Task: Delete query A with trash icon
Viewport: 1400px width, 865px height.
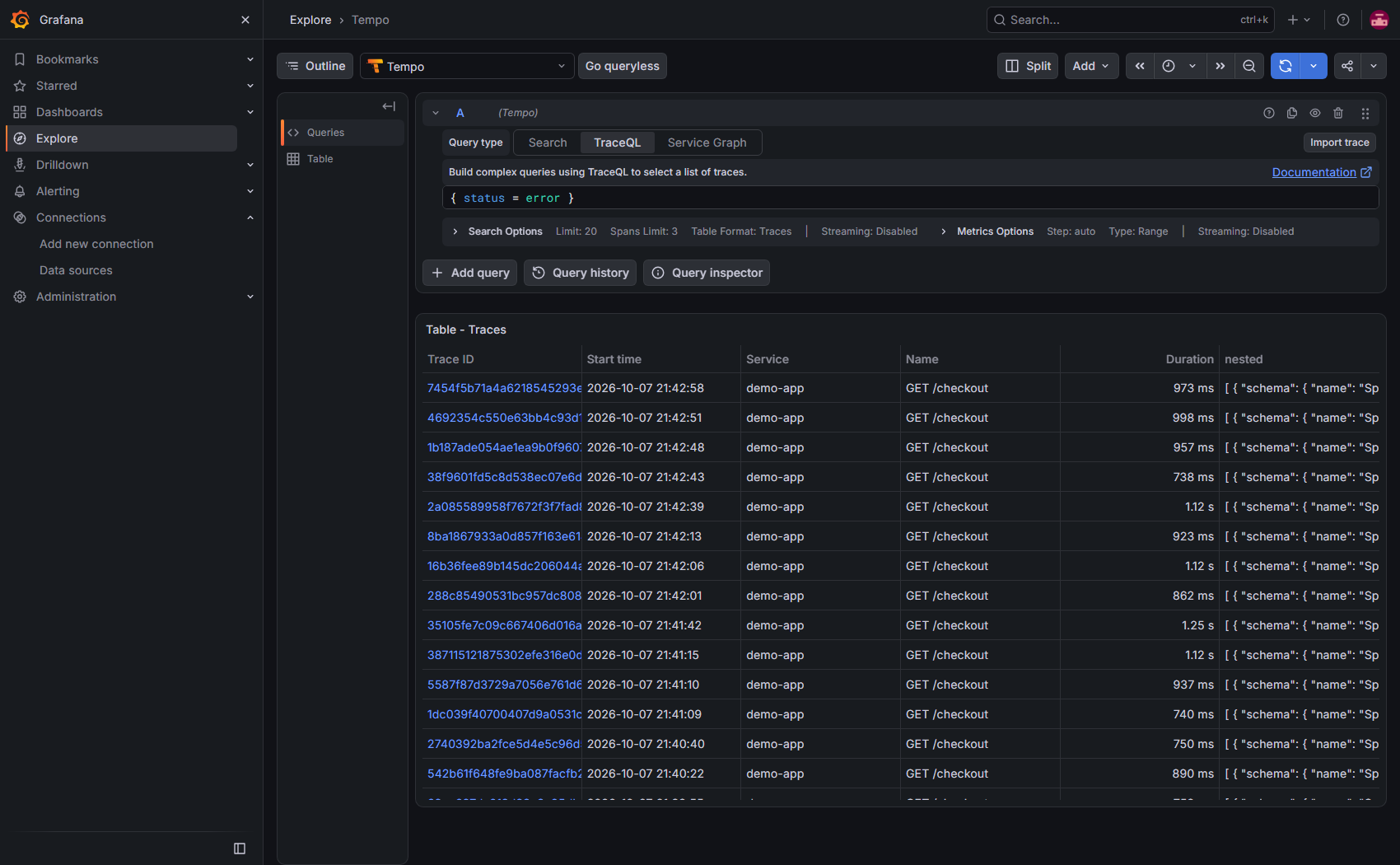Action: (1338, 113)
